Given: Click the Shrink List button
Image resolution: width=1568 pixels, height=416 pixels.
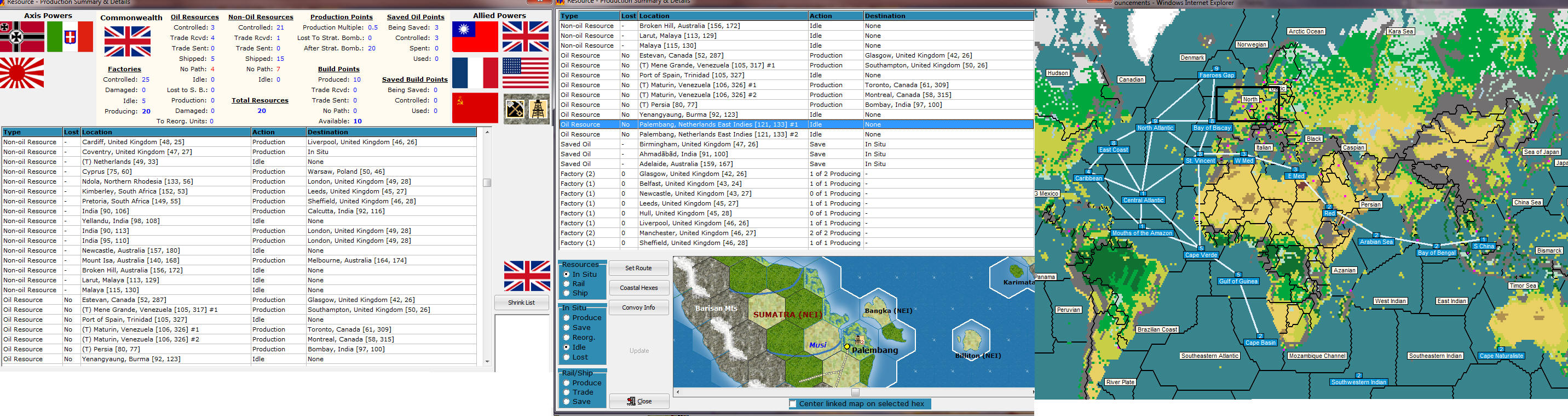Looking at the screenshot, I should [521, 303].
